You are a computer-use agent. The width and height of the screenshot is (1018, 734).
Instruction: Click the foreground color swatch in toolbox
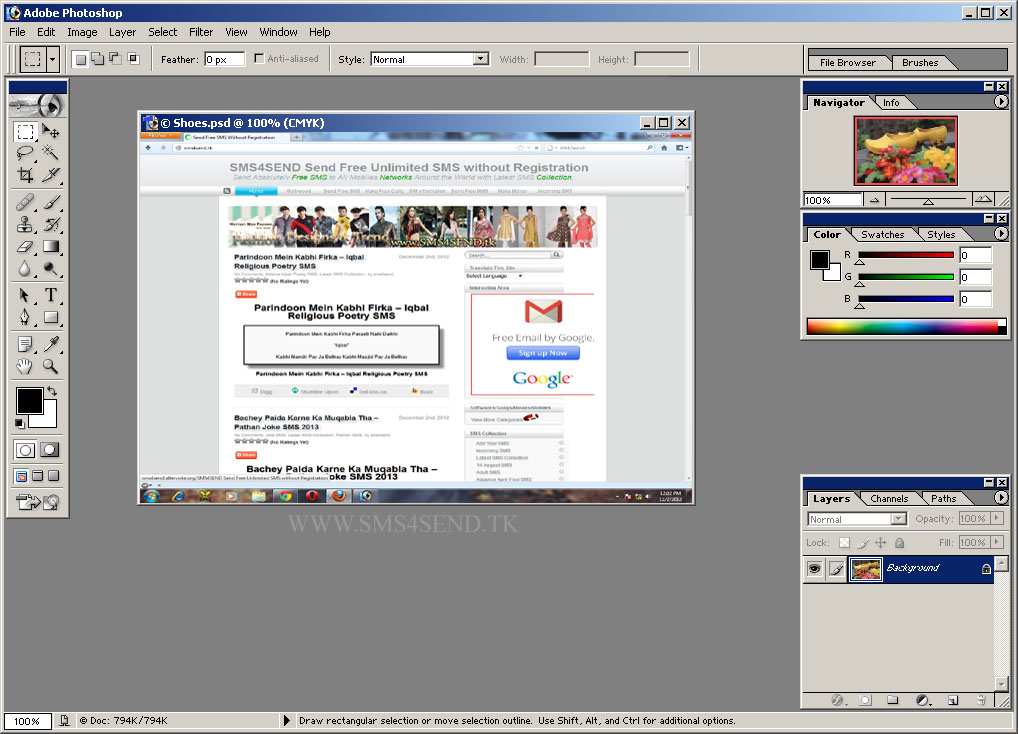[29, 400]
